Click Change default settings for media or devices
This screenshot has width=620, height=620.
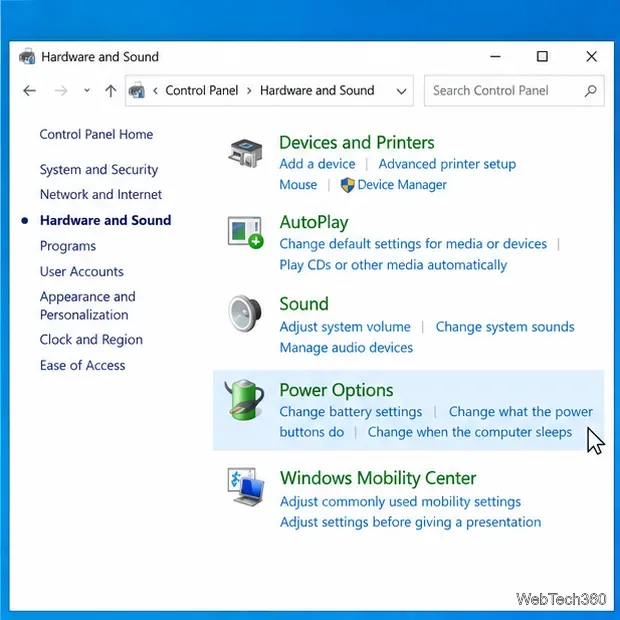(x=413, y=244)
